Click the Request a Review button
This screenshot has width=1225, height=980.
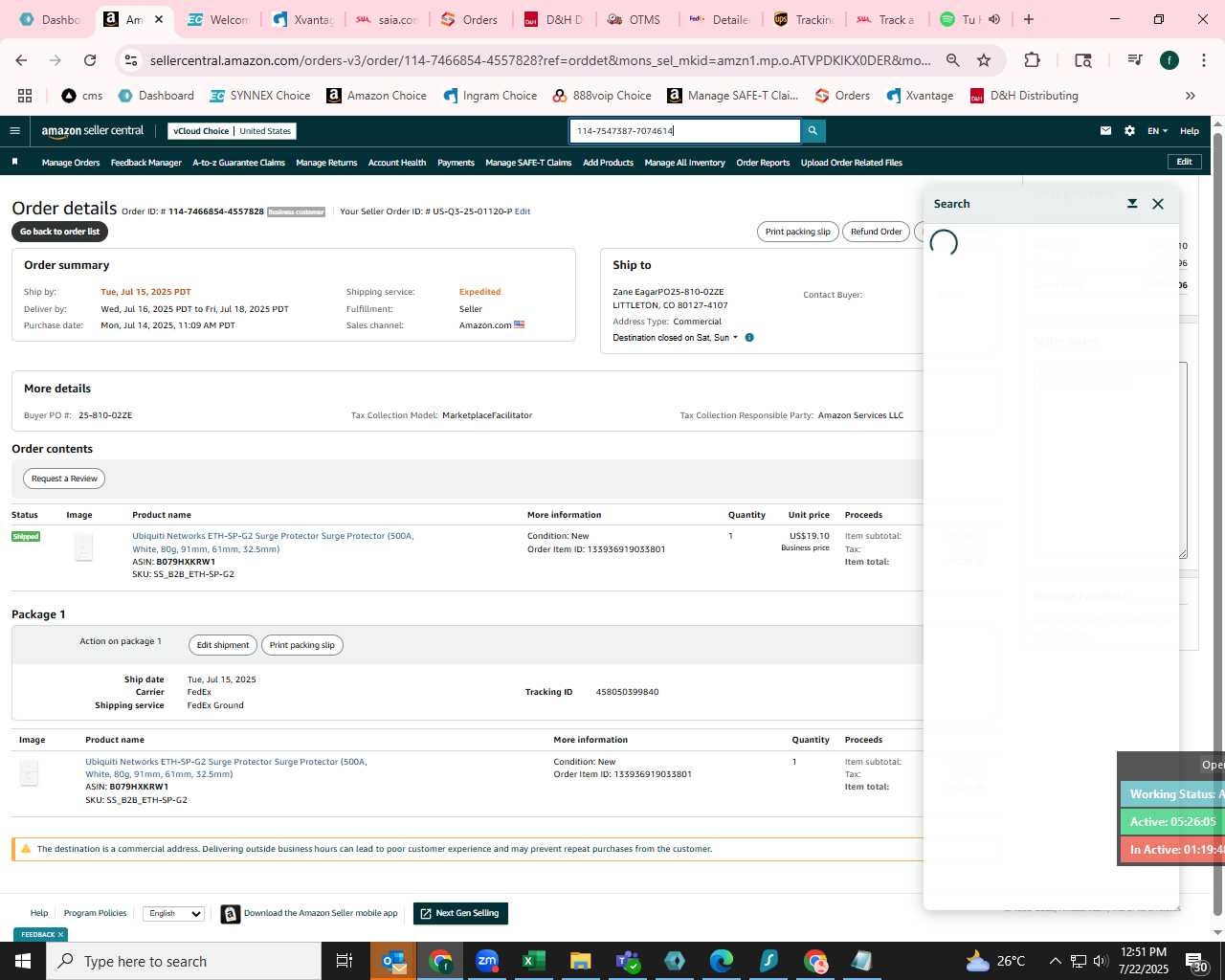(x=64, y=479)
